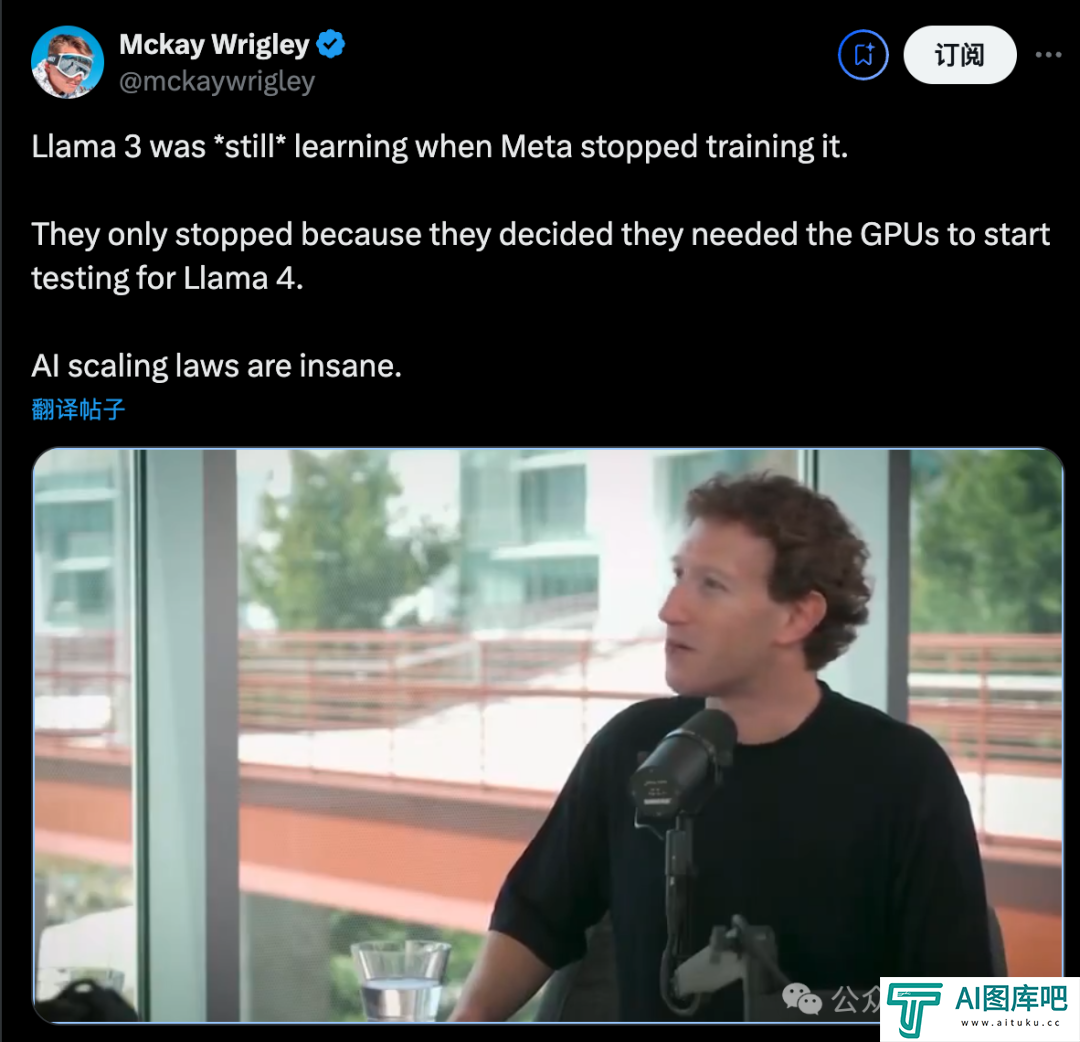Click the "Llama 3 was *still* learning" sentence
Viewport: 1080px width, 1042px height.
pos(439,147)
